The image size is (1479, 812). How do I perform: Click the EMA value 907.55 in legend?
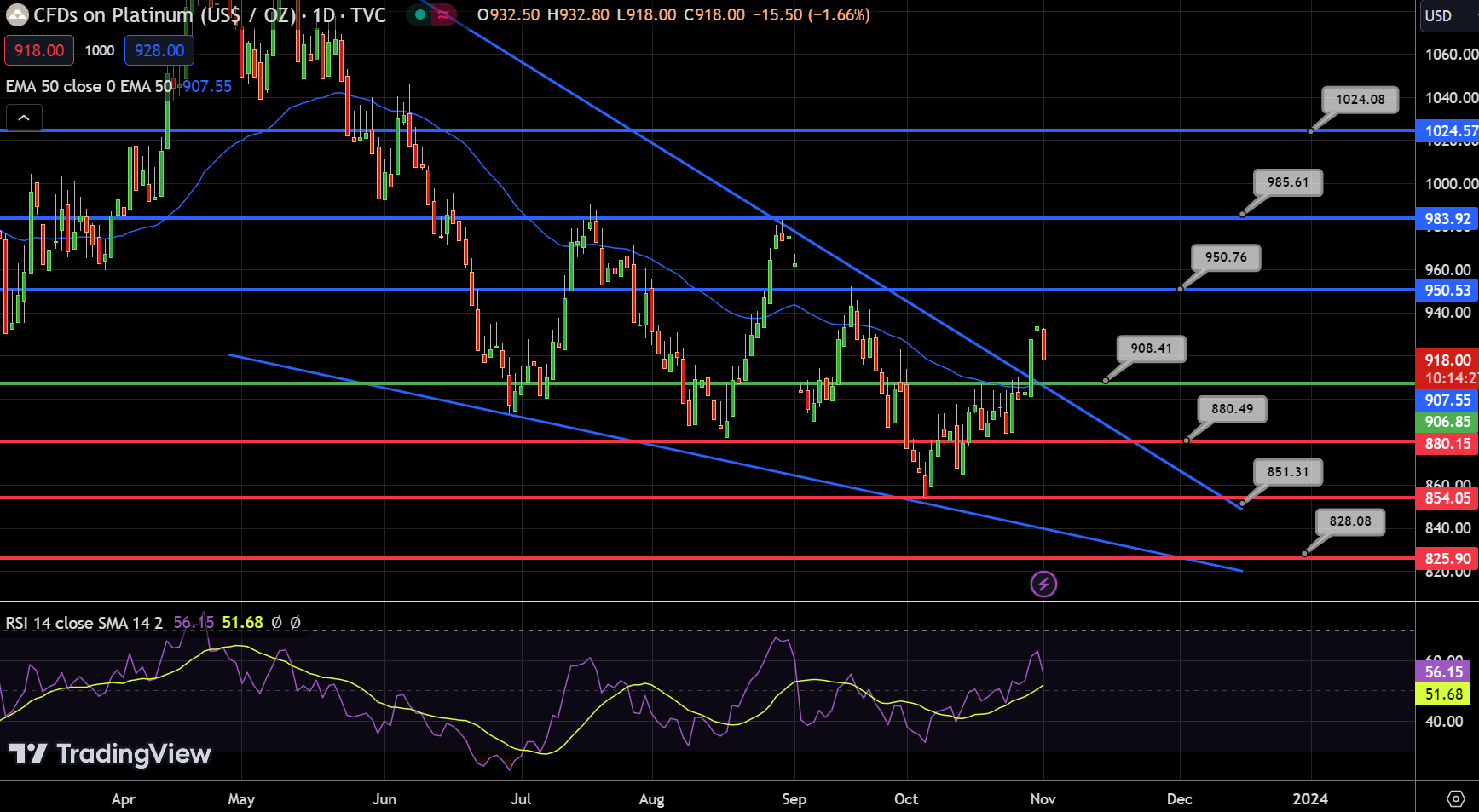[206, 86]
